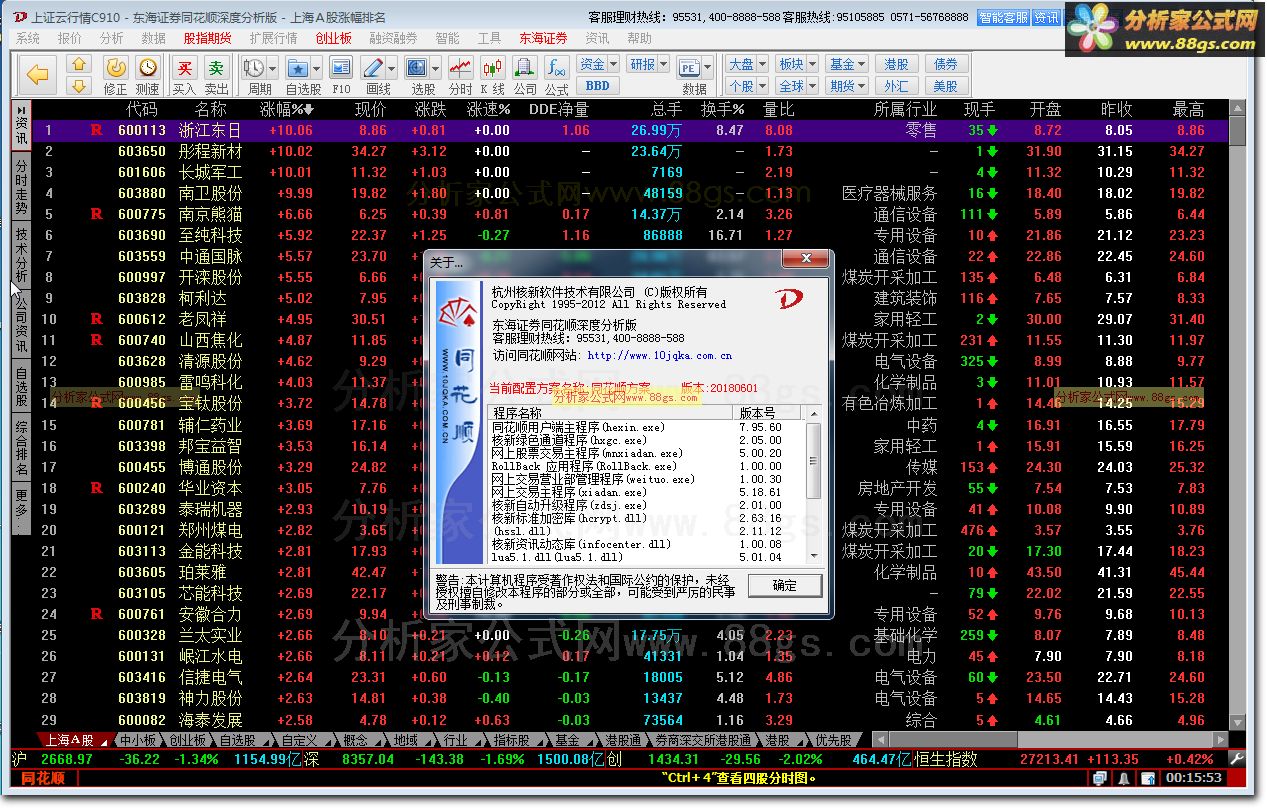The image size is (1267, 808).
Task: Sort by the 涨幅% column header
Action: (x=287, y=110)
